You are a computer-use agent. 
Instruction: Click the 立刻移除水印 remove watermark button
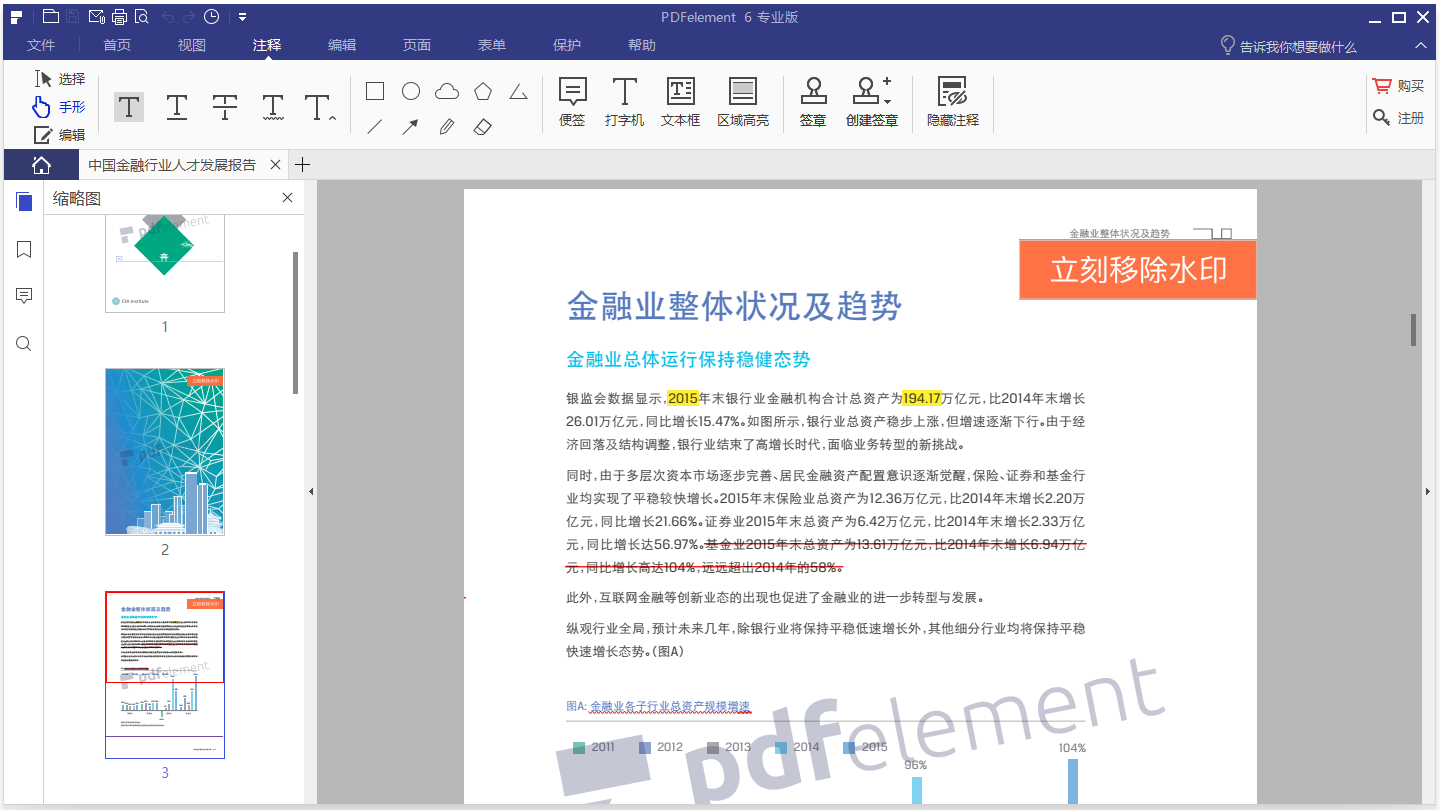(1138, 270)
